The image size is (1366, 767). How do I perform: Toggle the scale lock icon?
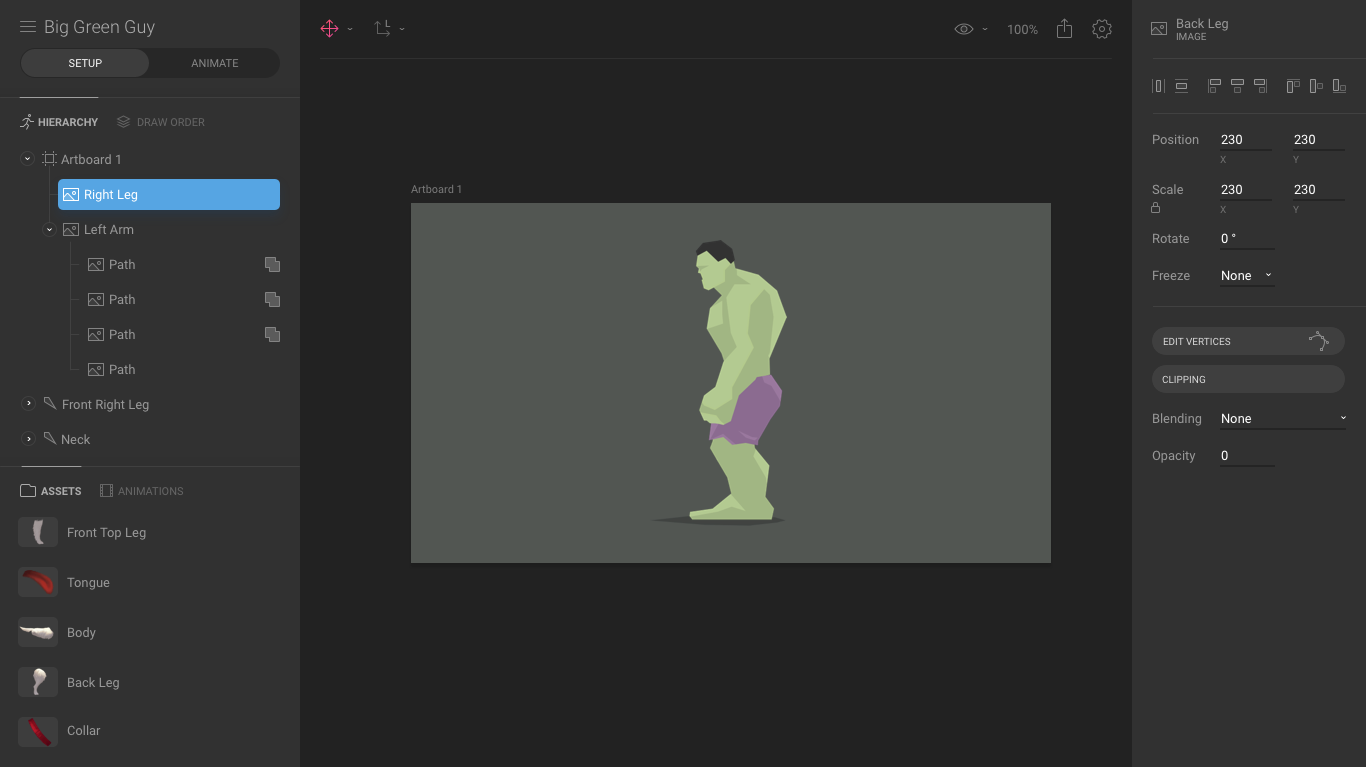tap(1156, 208)
